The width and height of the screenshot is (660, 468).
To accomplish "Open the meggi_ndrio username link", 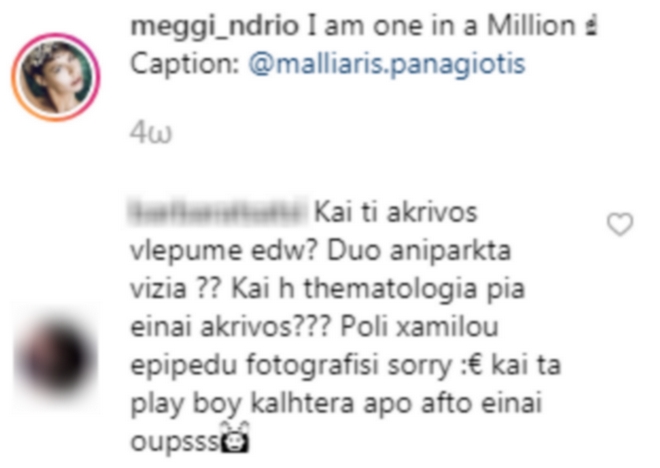I will point(215,26).
